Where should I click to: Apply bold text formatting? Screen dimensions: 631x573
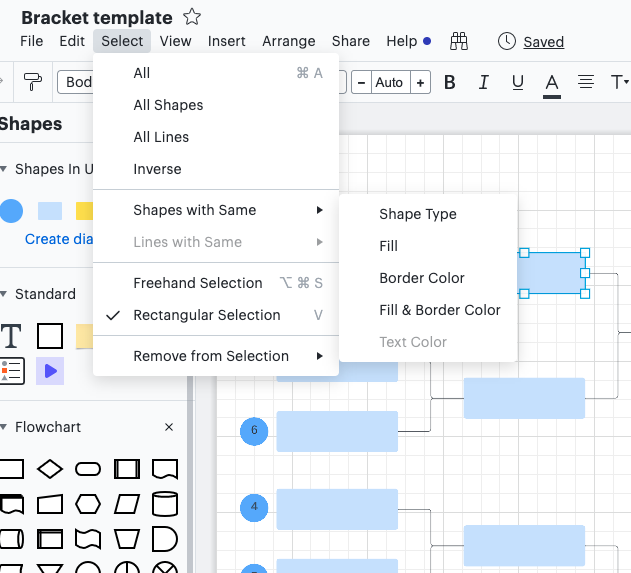click(x=450, y=82)
